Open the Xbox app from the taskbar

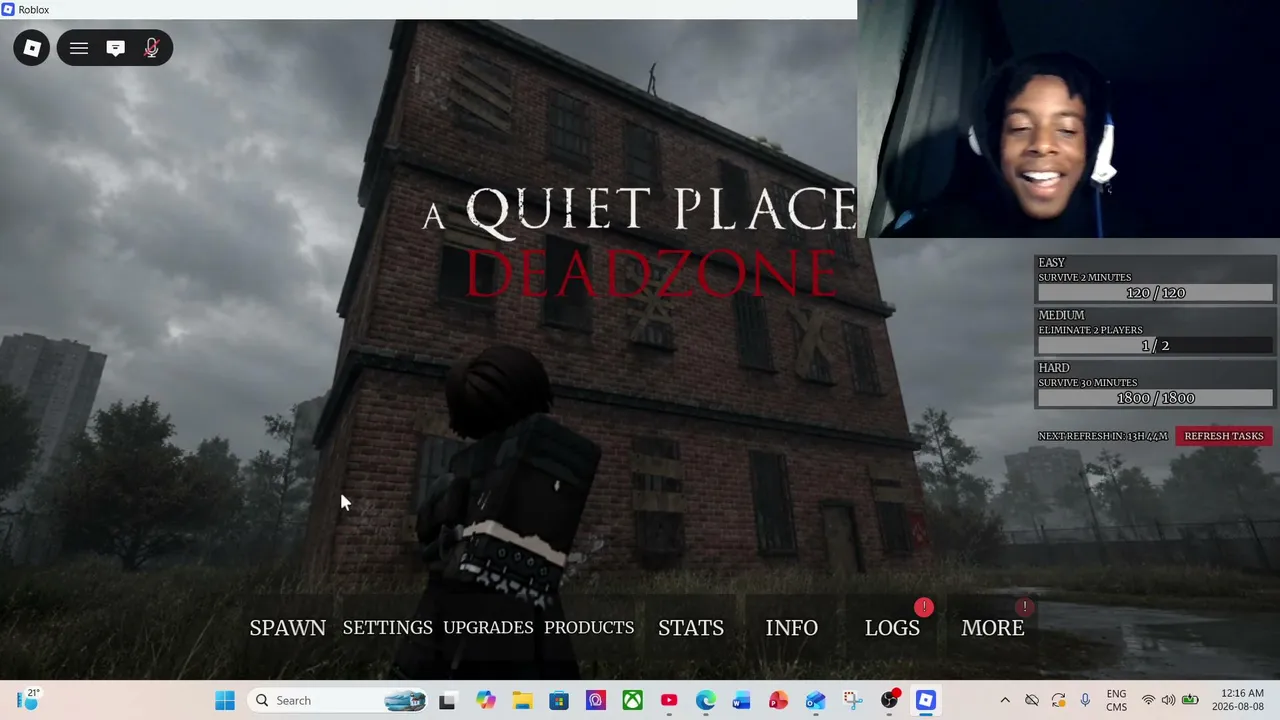click(633, 700)
